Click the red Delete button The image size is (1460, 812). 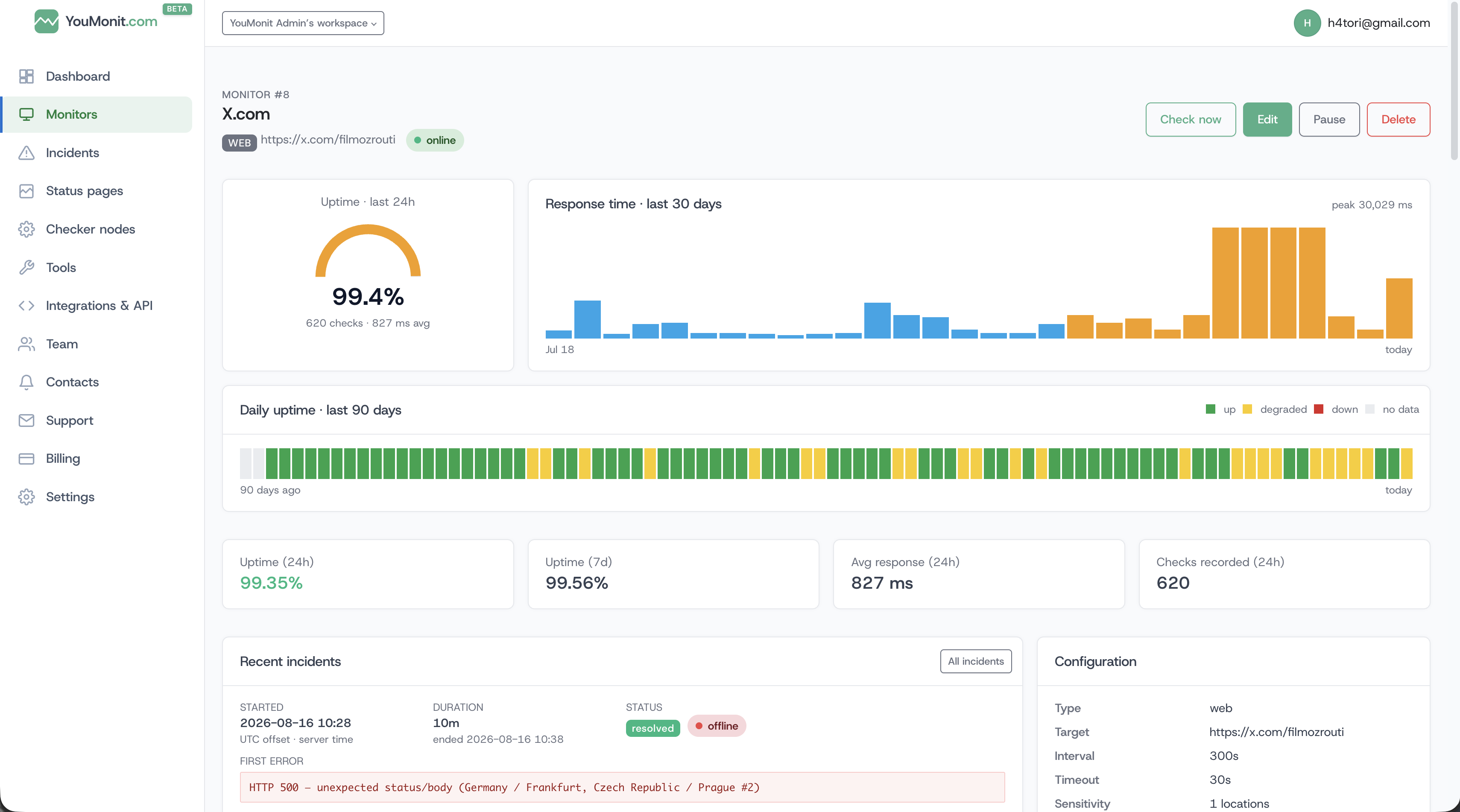point(1398,119)
